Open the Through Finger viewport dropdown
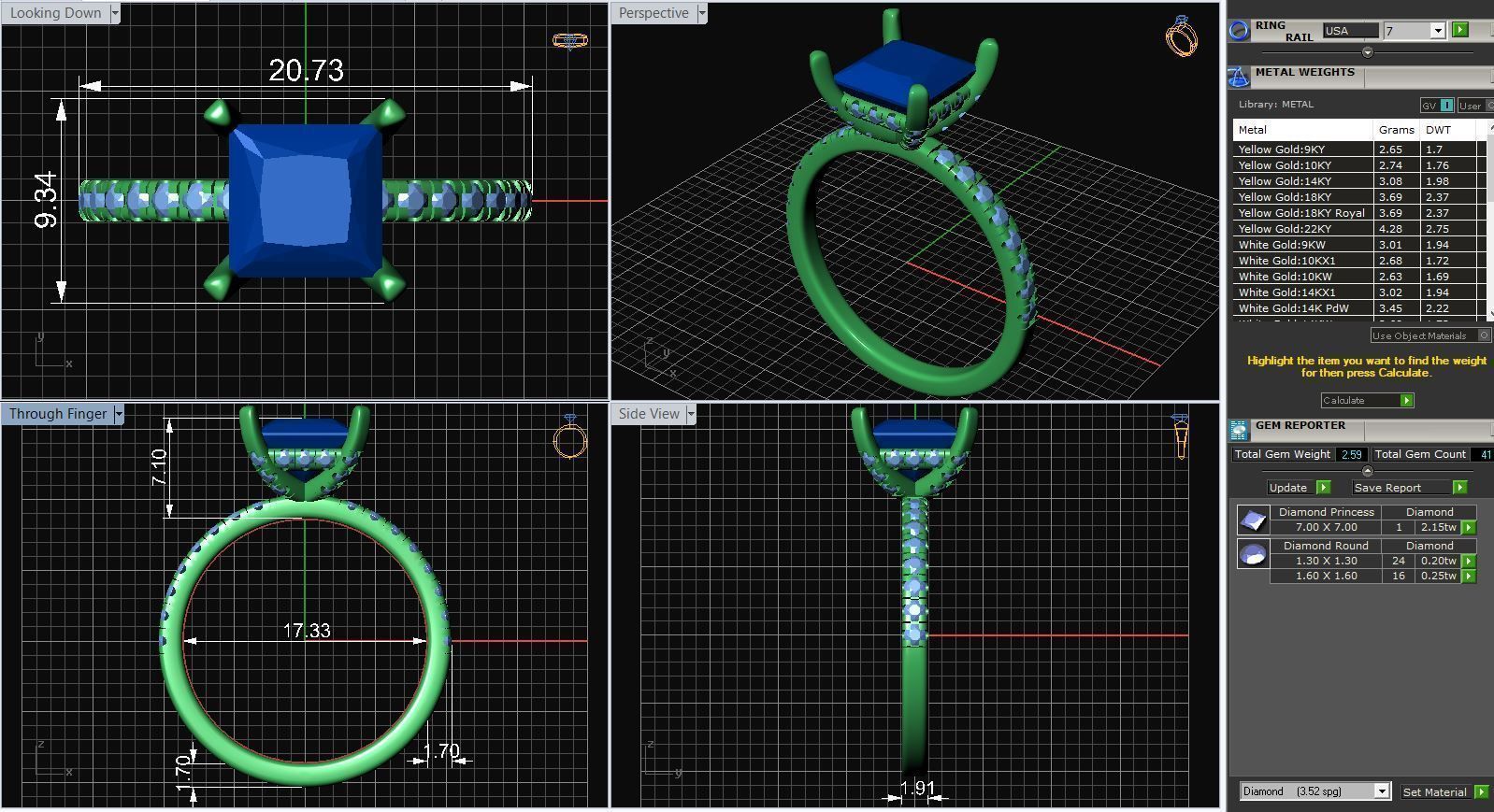 coord(119,414)
